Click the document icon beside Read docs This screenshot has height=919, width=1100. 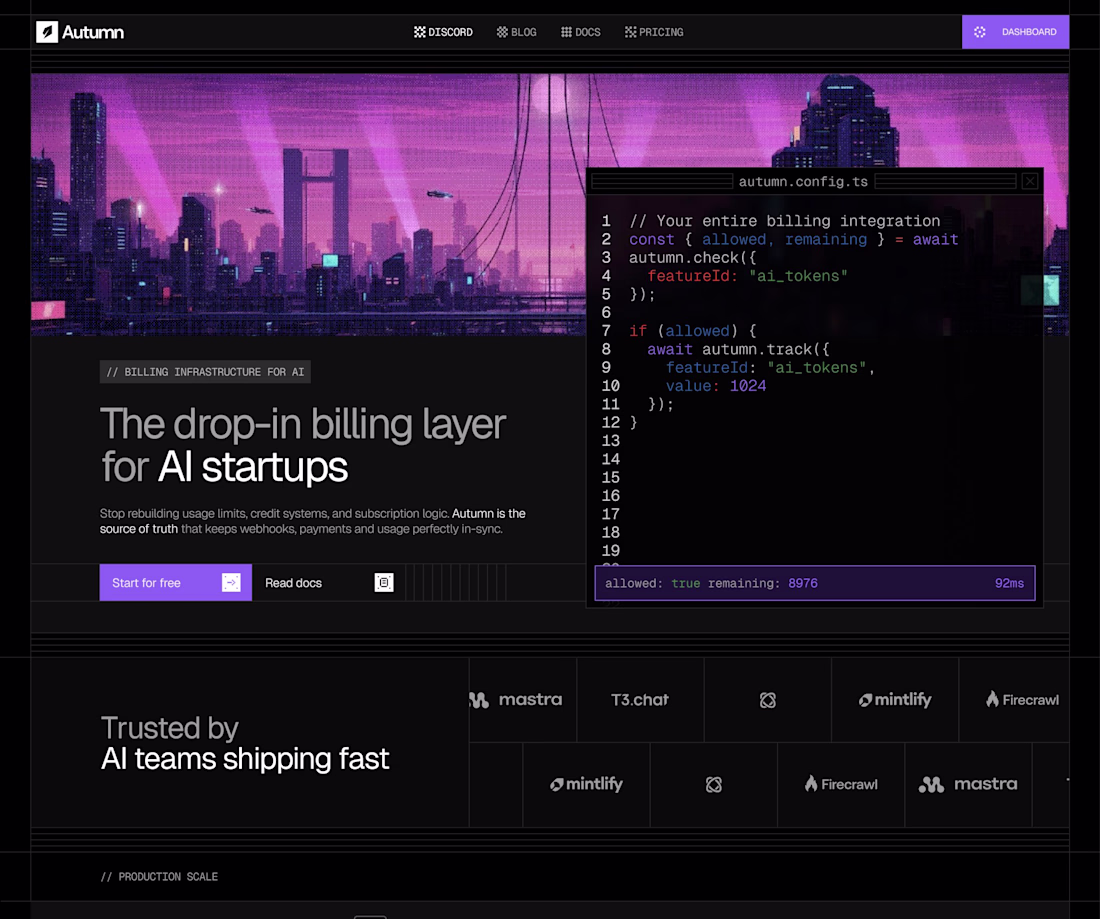384,582
